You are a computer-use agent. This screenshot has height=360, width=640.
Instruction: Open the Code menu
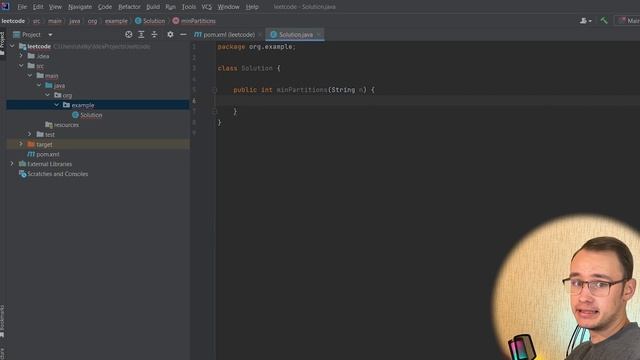(x=104, y=7)
